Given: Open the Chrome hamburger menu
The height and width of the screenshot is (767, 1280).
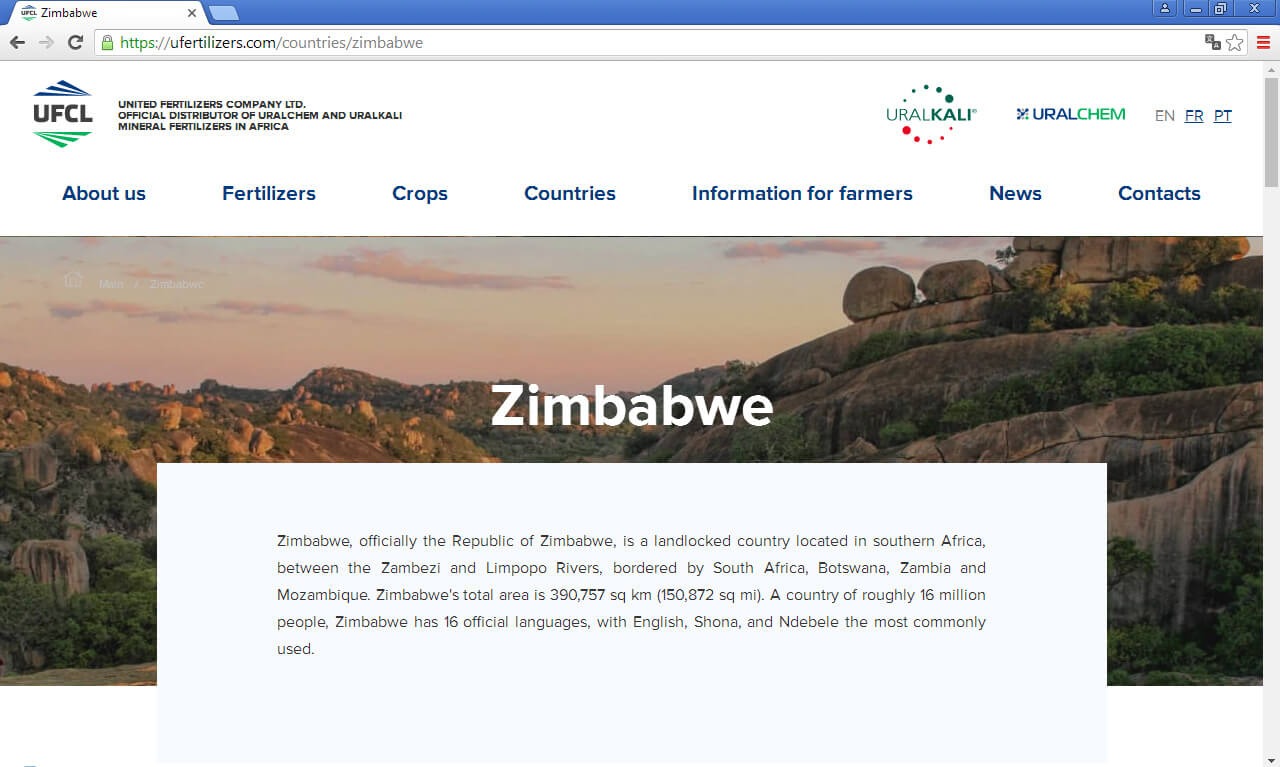Looking at the screenshot, I should (1263, 42).
